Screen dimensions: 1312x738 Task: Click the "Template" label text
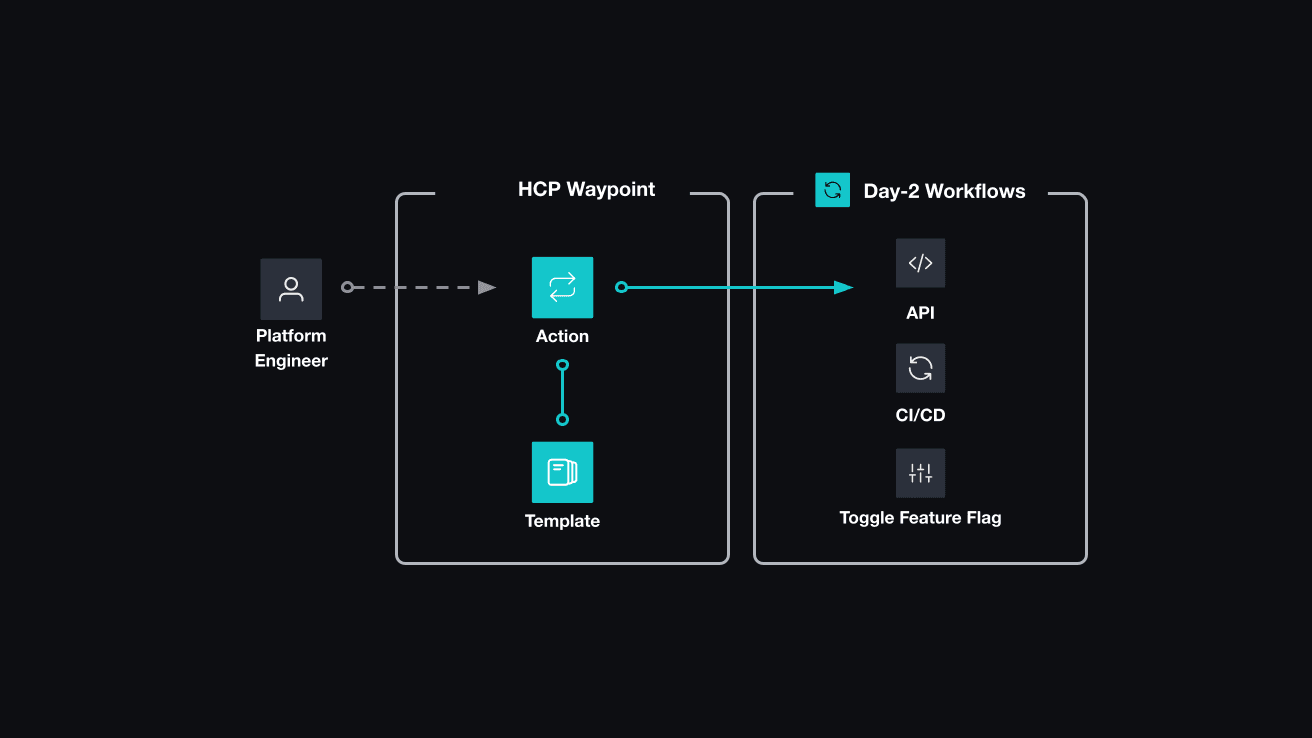(x=562, y=521)
